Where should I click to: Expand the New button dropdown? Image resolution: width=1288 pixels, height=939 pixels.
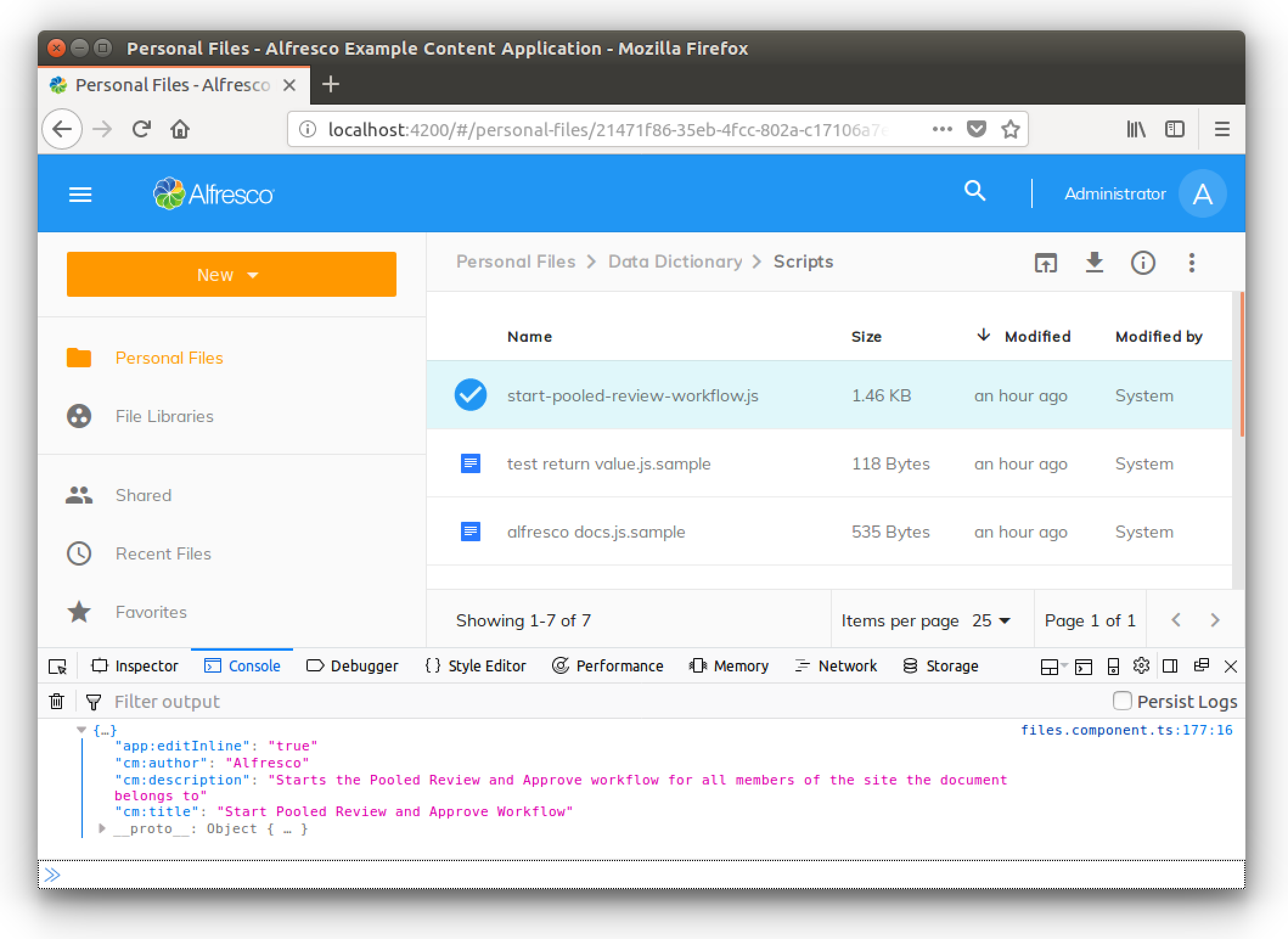pyautogui.click(x=231, y=274)
